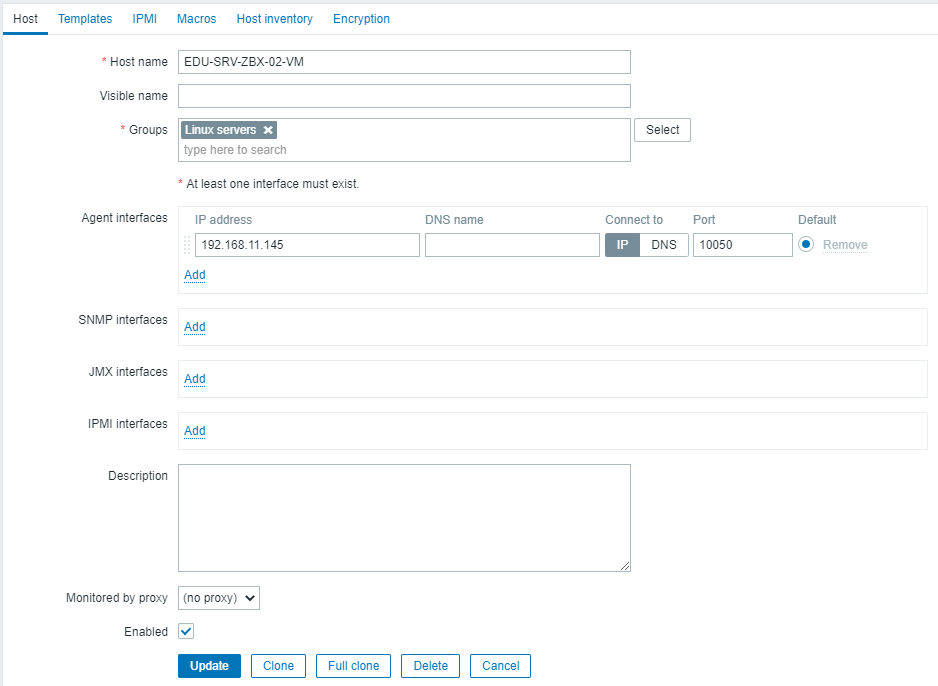The height and width of the screenshot is (686, 938).
Task: Delete this host with the Delete button
Action: pos(430,666)
